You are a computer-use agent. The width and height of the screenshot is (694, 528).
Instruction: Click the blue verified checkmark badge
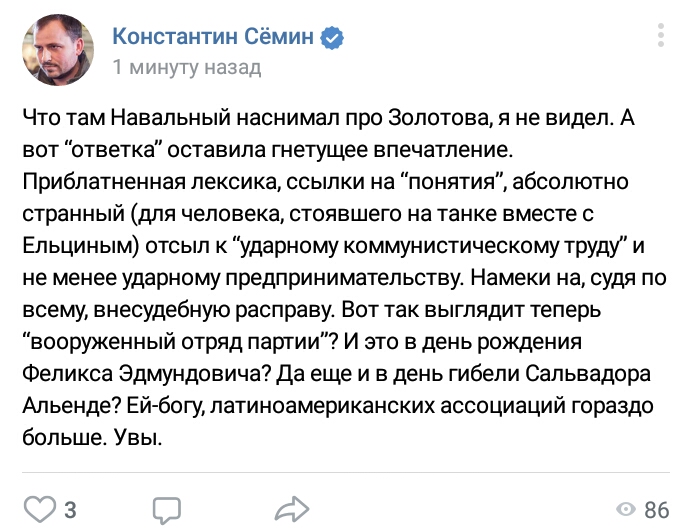pyautogui.click(x=332, y=37)
